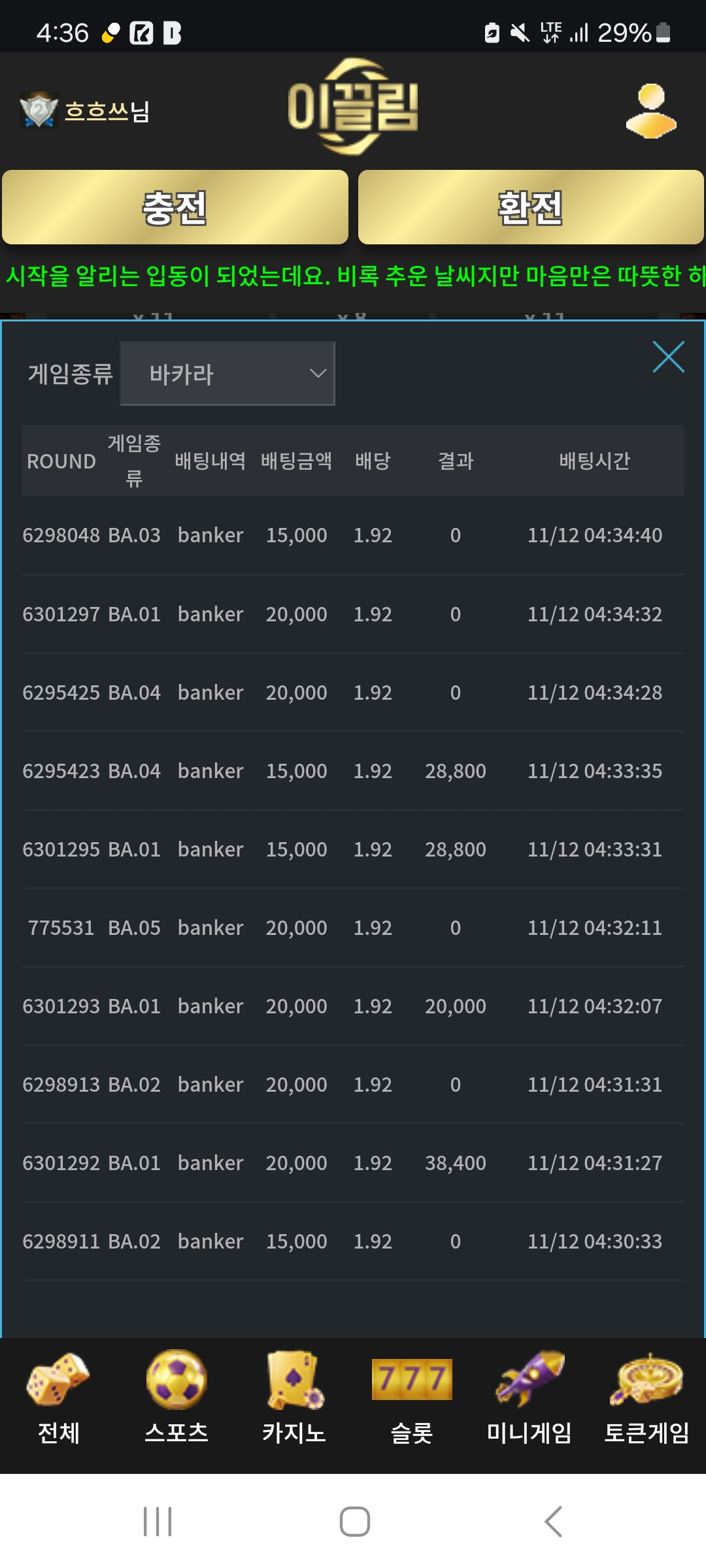Tap the Android back navigation arrow

[553, 1522]
